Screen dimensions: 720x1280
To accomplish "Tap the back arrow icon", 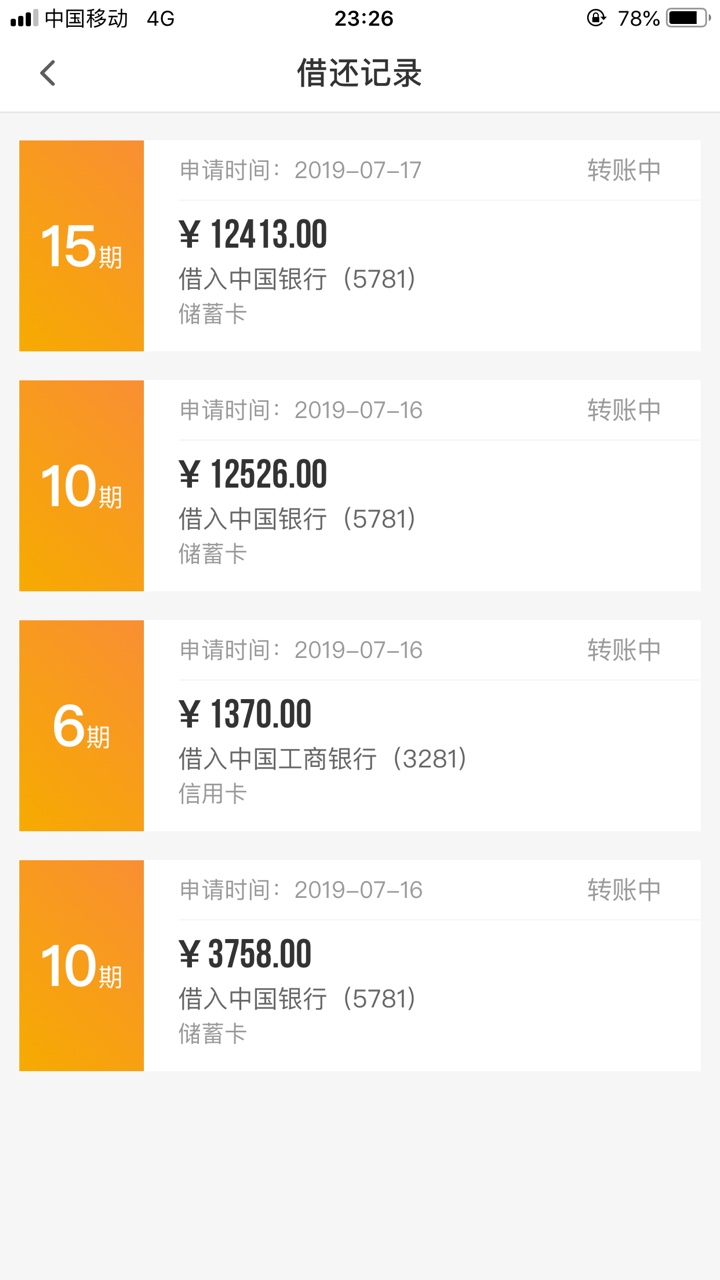I will click(x=47, y=73).
